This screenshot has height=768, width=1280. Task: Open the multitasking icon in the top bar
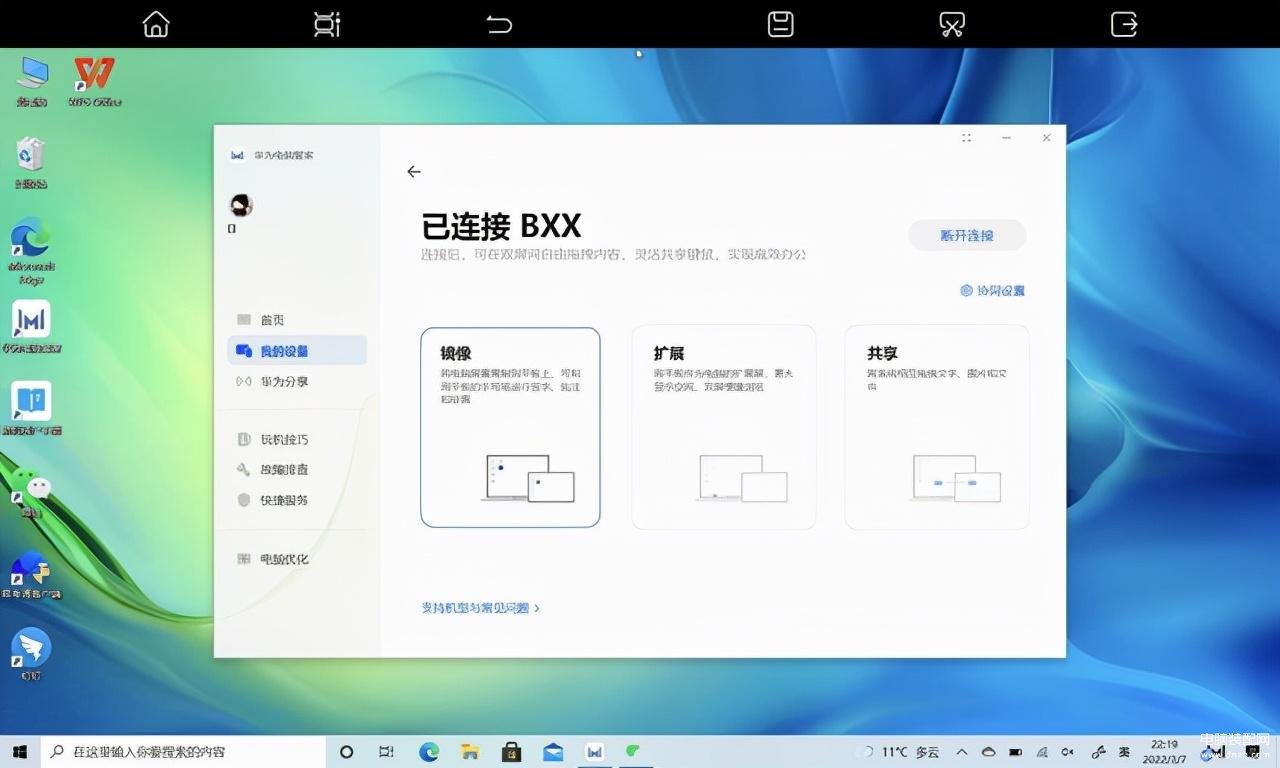(x=327, y=24)
